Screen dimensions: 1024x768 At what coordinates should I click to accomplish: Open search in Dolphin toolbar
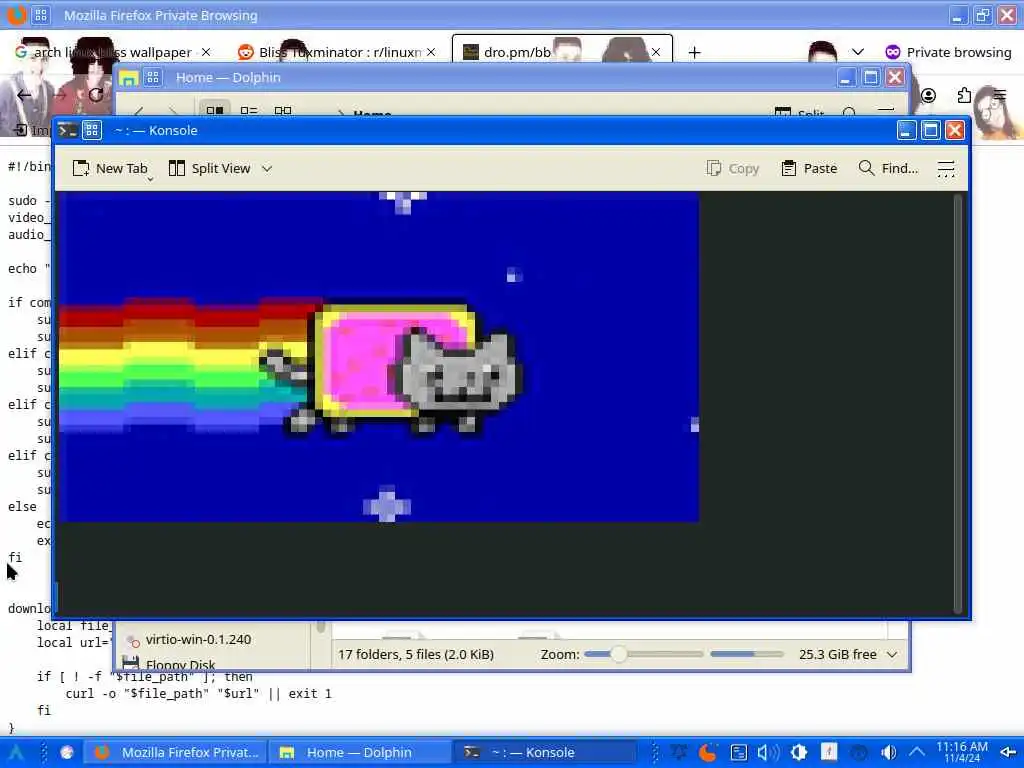(849, 112)
